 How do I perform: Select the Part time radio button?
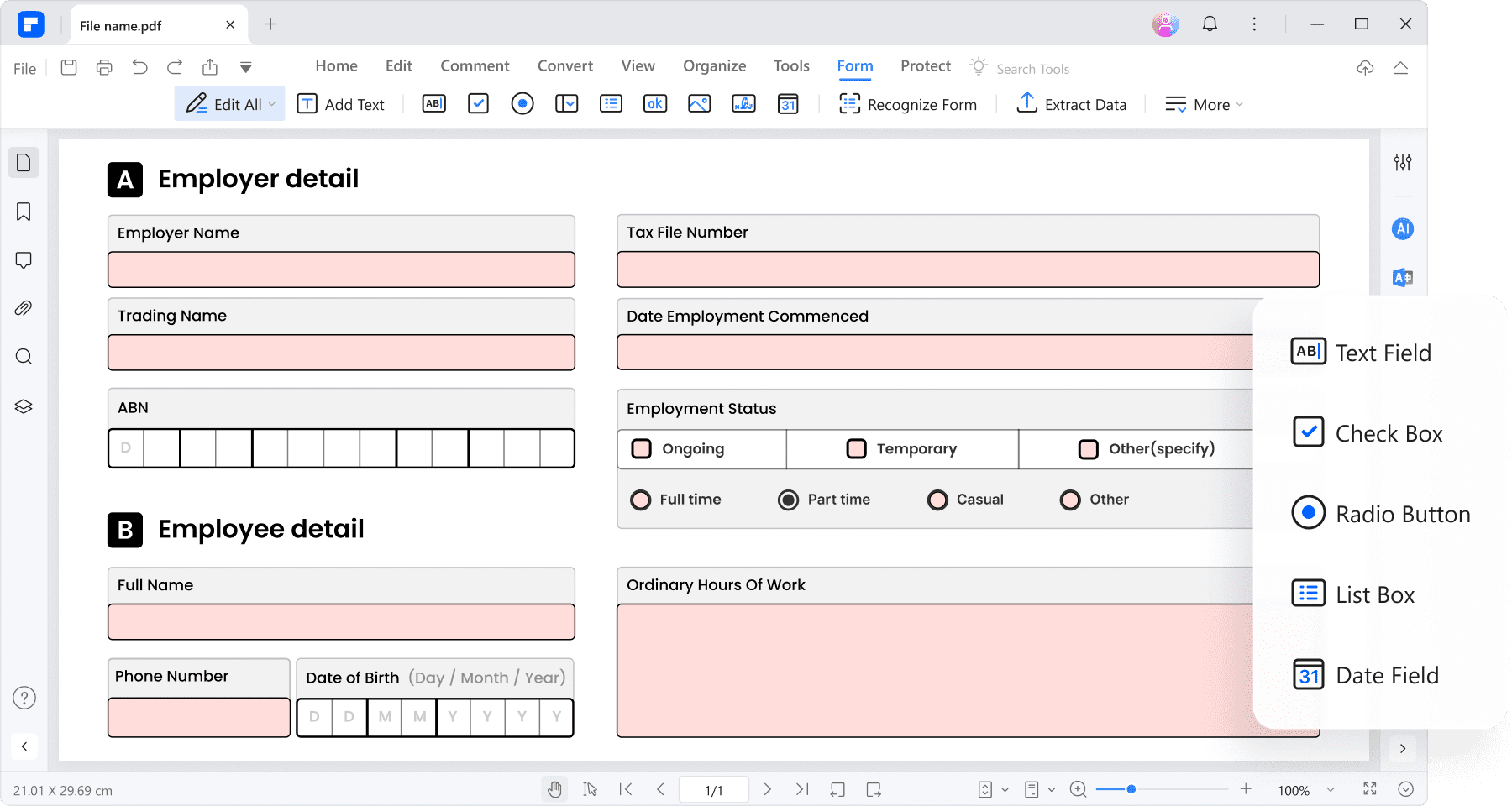tap(788, 500)
